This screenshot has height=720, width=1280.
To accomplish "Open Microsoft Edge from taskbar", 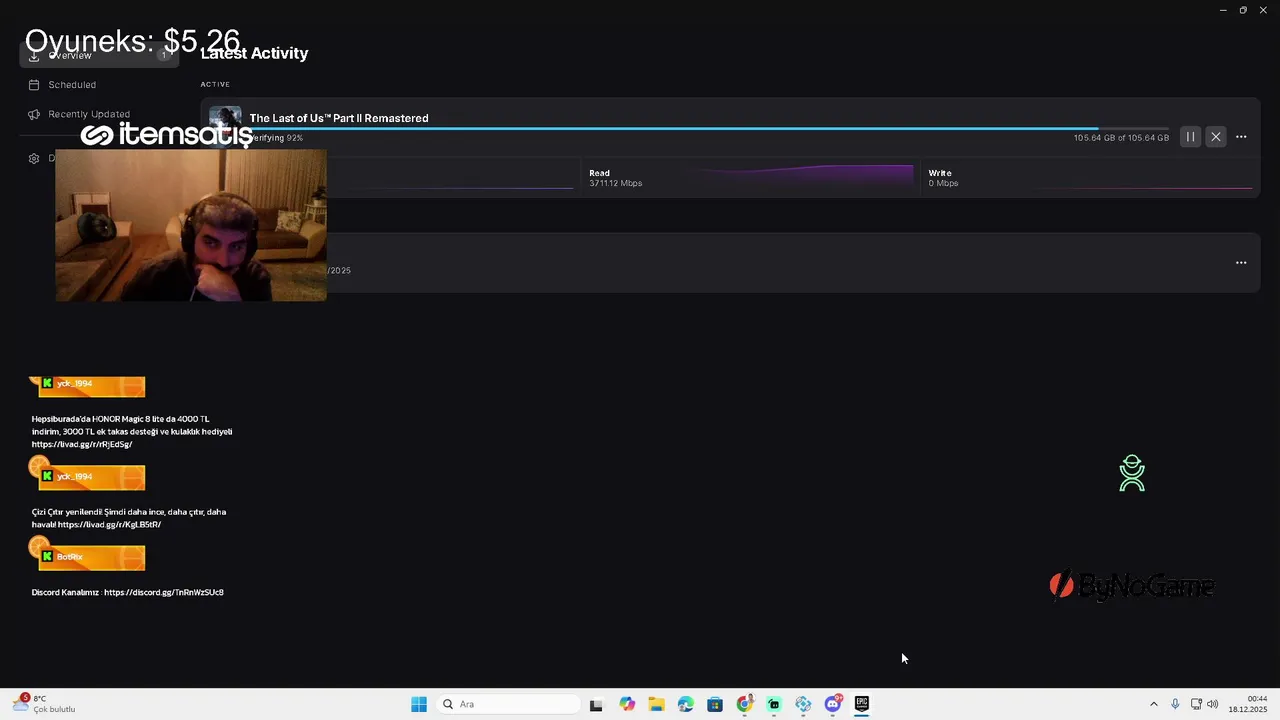I will 685,704.
